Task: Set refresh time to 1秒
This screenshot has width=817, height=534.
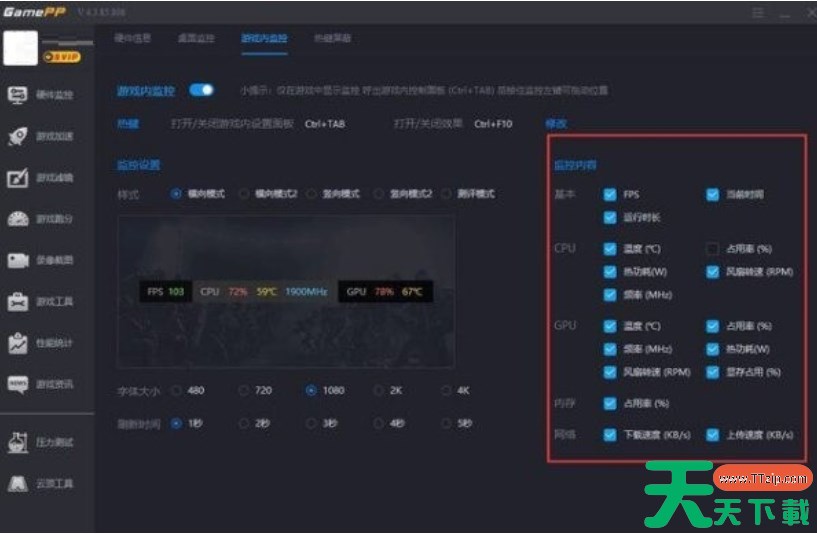Action: 176,424
